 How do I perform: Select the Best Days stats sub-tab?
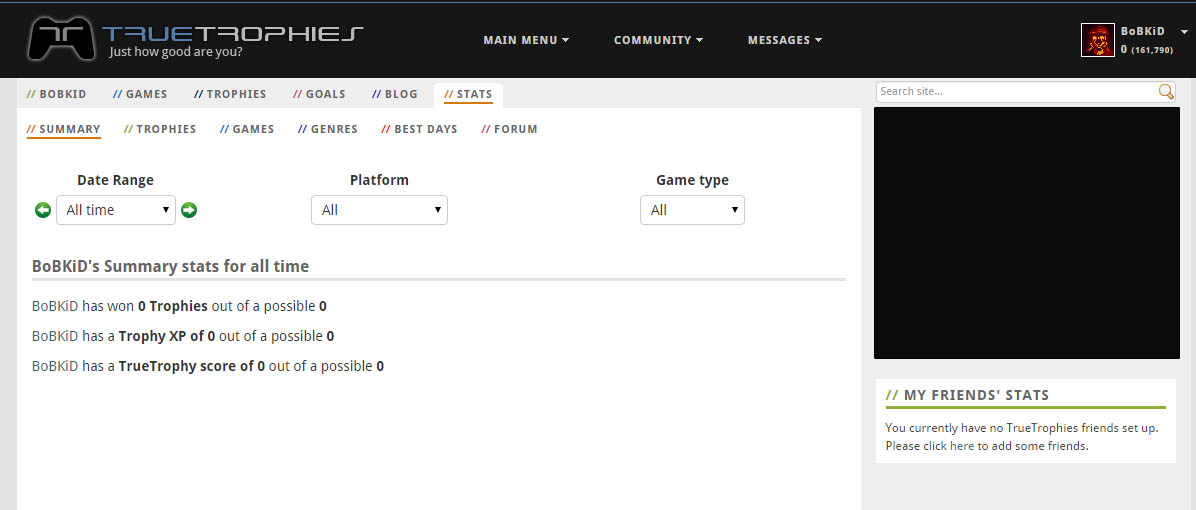pos(419,129)
